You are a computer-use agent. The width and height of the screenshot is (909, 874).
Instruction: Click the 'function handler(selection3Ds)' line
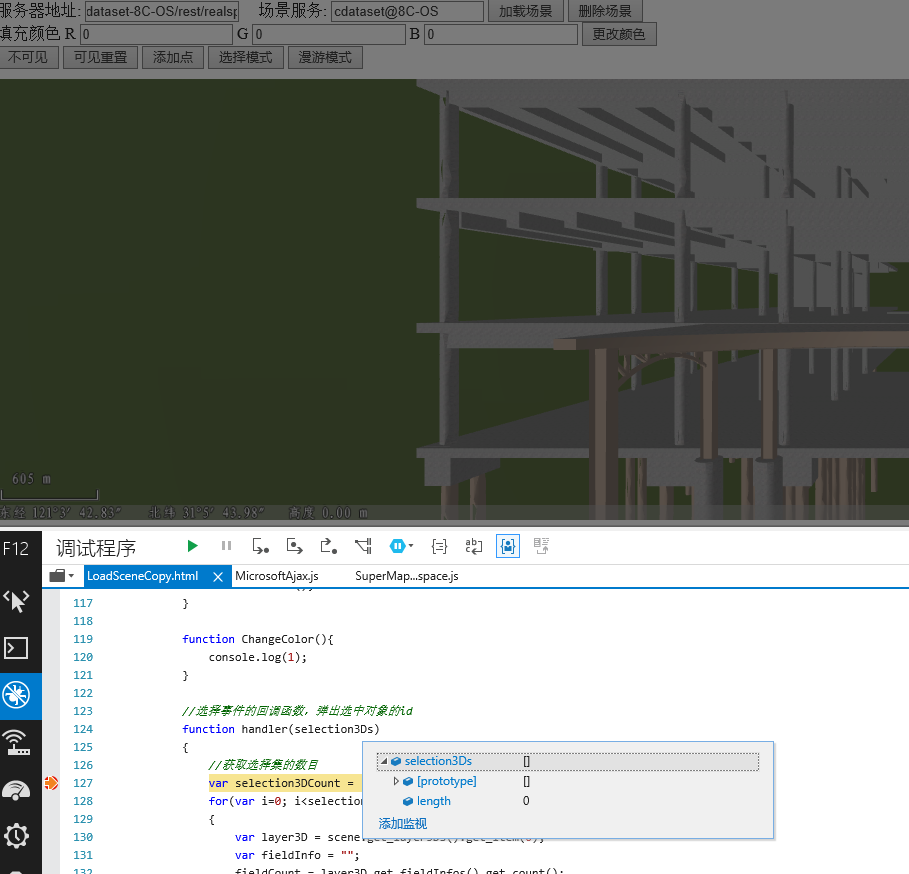281,729
